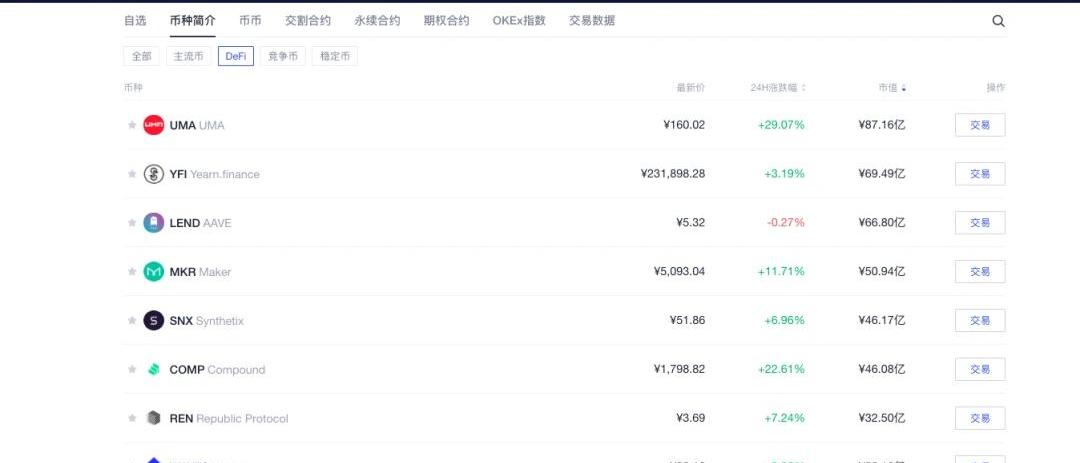The width and height of the screenshot is (1080, 463).
Task: Click 交易 button for LEND
Action: (979, 223)
